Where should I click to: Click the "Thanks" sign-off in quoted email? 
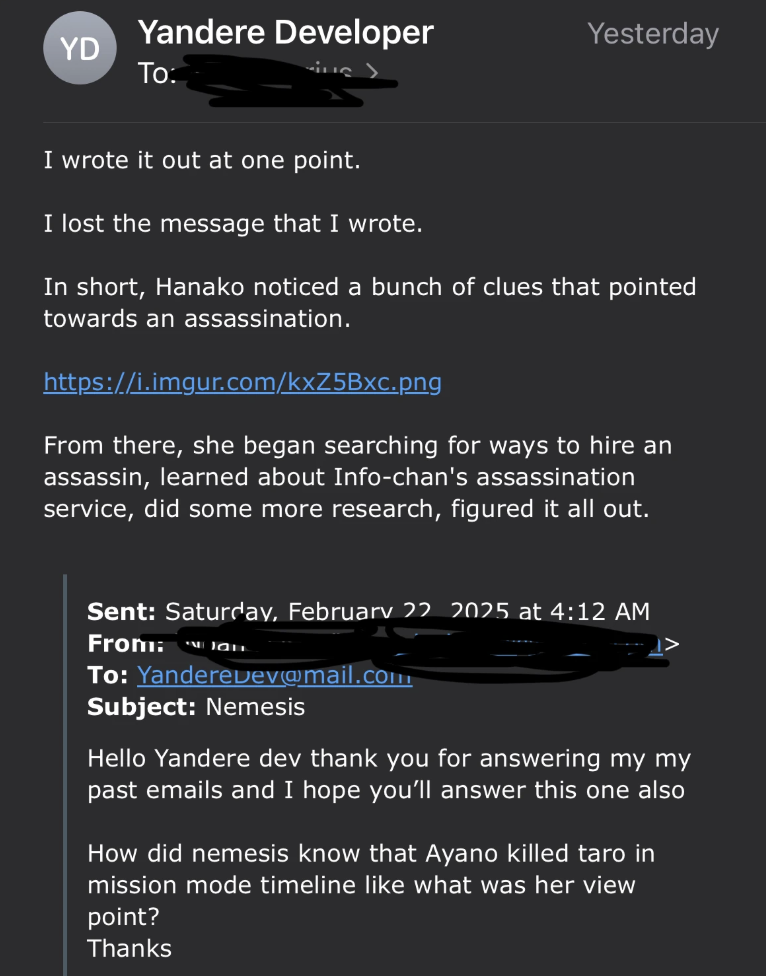pos(129,948)
